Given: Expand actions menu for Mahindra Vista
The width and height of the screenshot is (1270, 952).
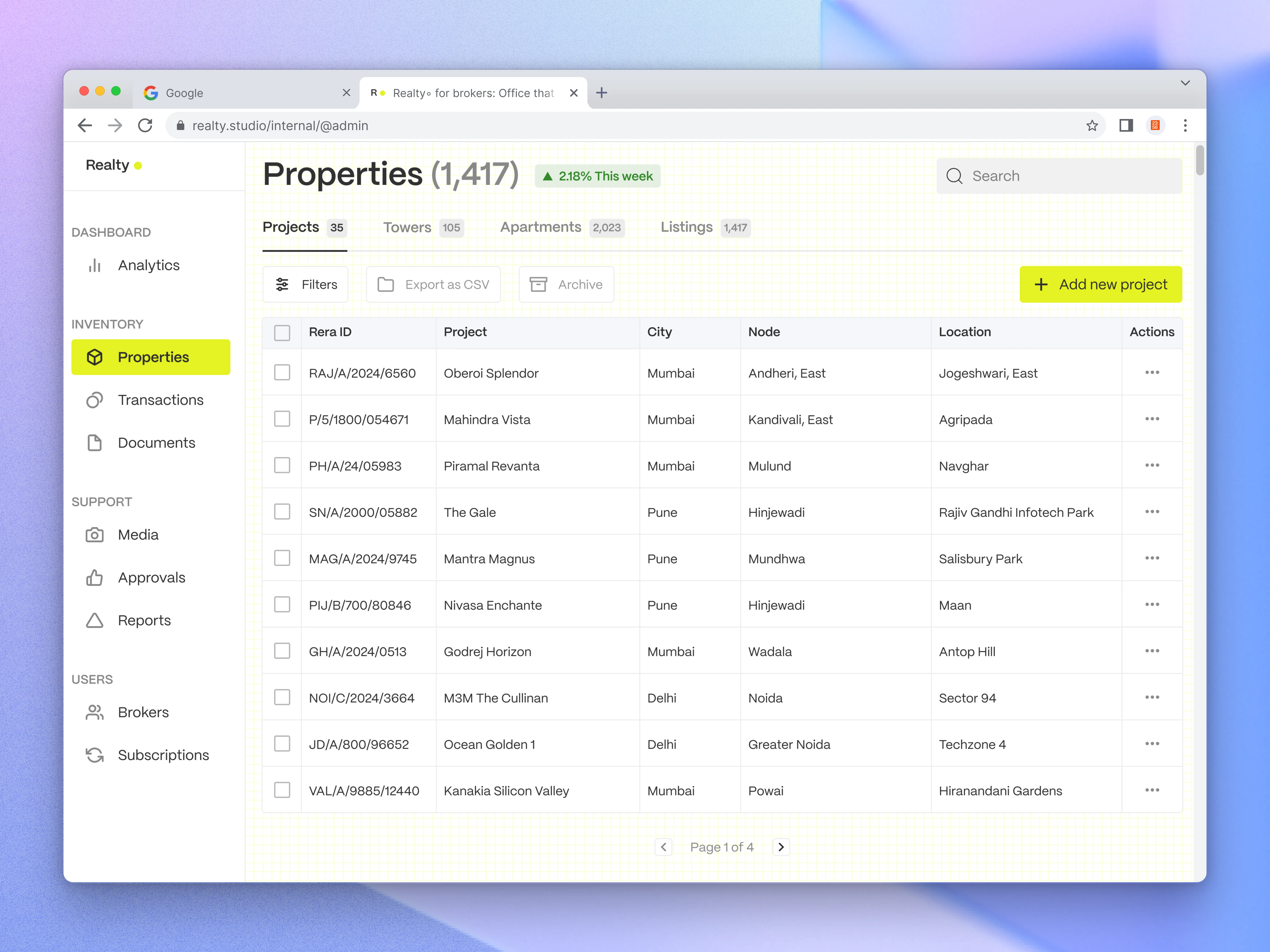Looking at the screenshot, I should click(x=1152, y=419).
